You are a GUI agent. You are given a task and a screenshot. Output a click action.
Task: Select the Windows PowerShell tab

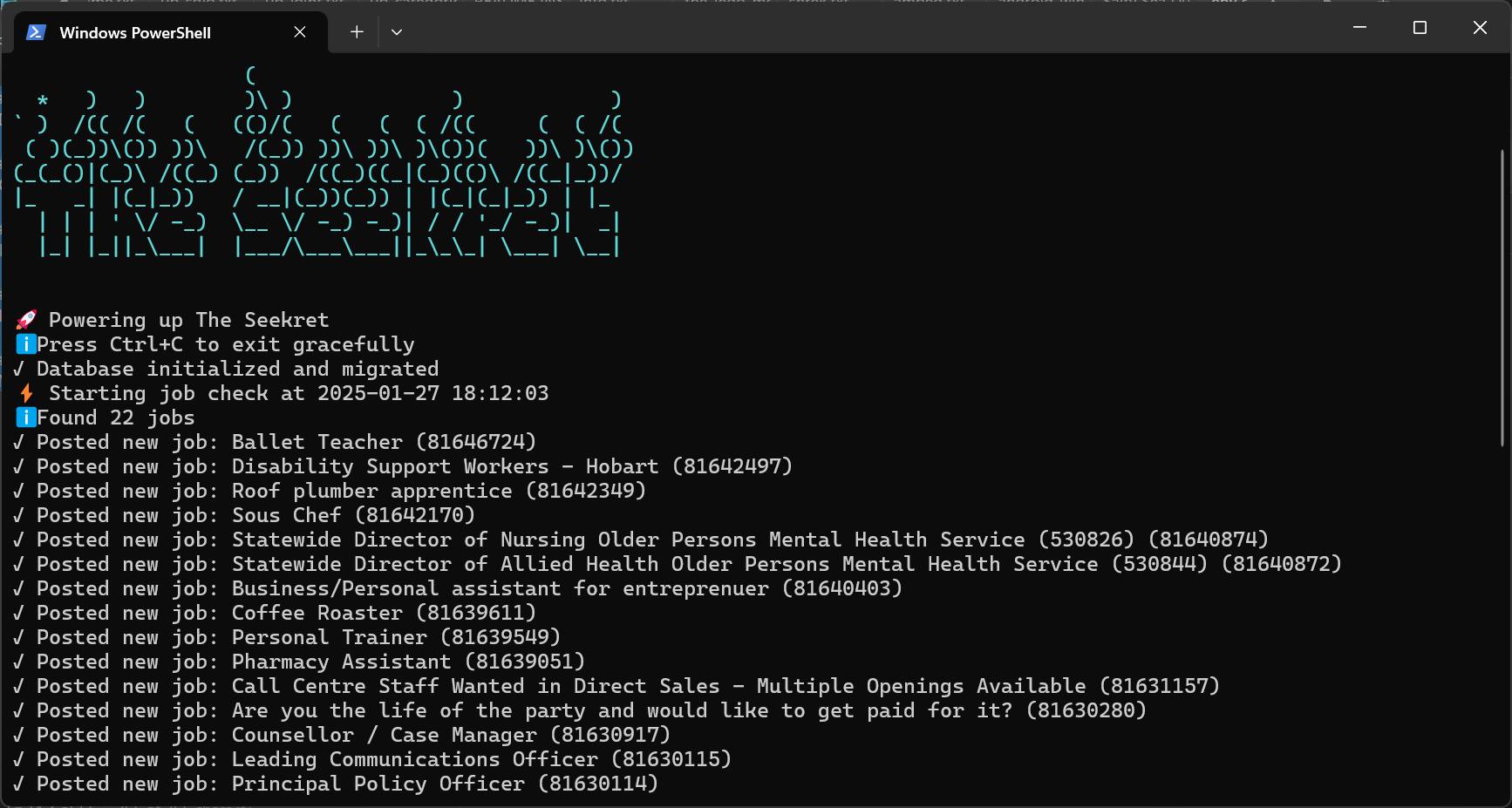point(171,32)
